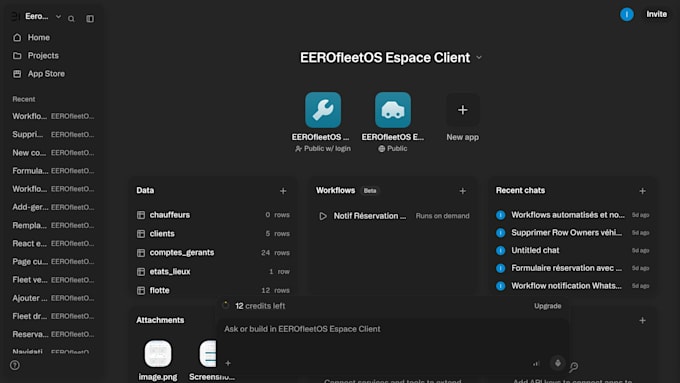Open the comptes_gerants table
The image size is (680, 383).
point(213,252)
